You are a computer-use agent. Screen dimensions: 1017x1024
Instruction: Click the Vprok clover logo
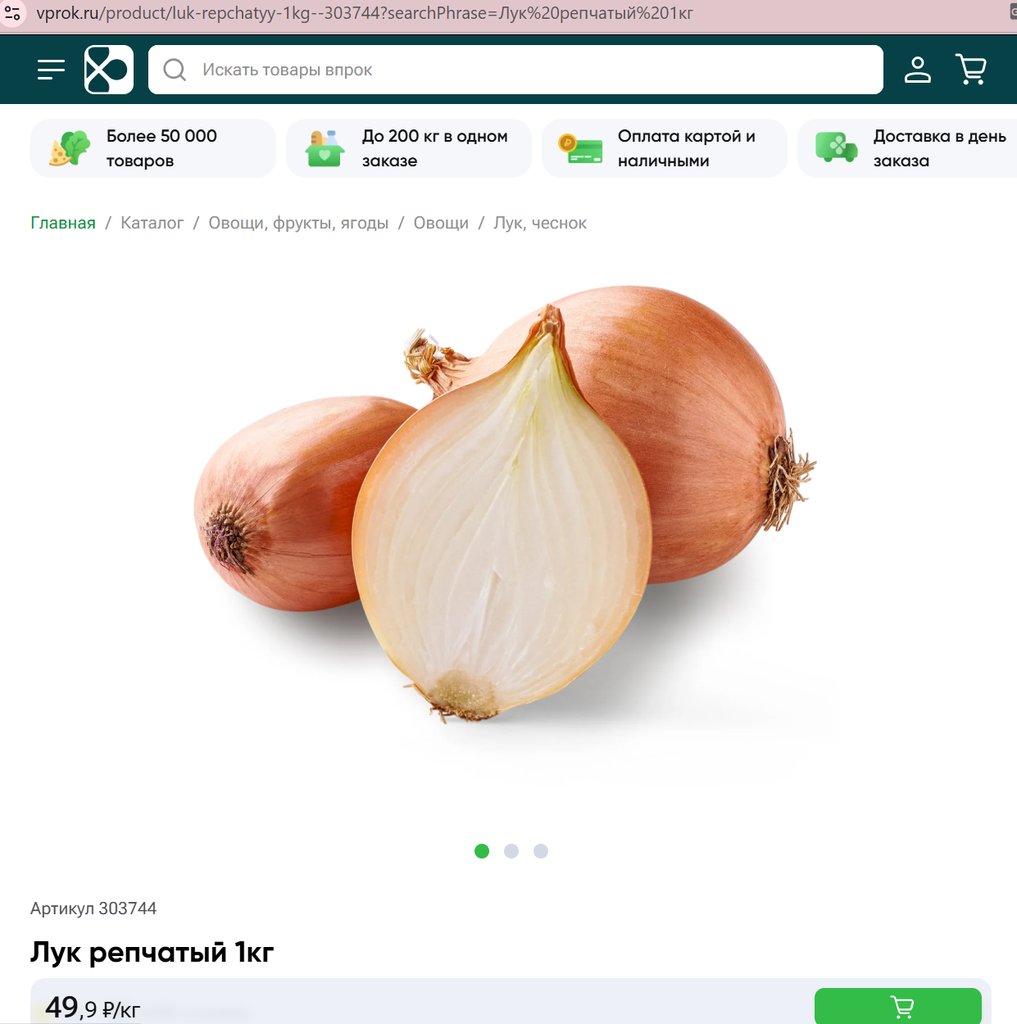click(x=109, y=69)
